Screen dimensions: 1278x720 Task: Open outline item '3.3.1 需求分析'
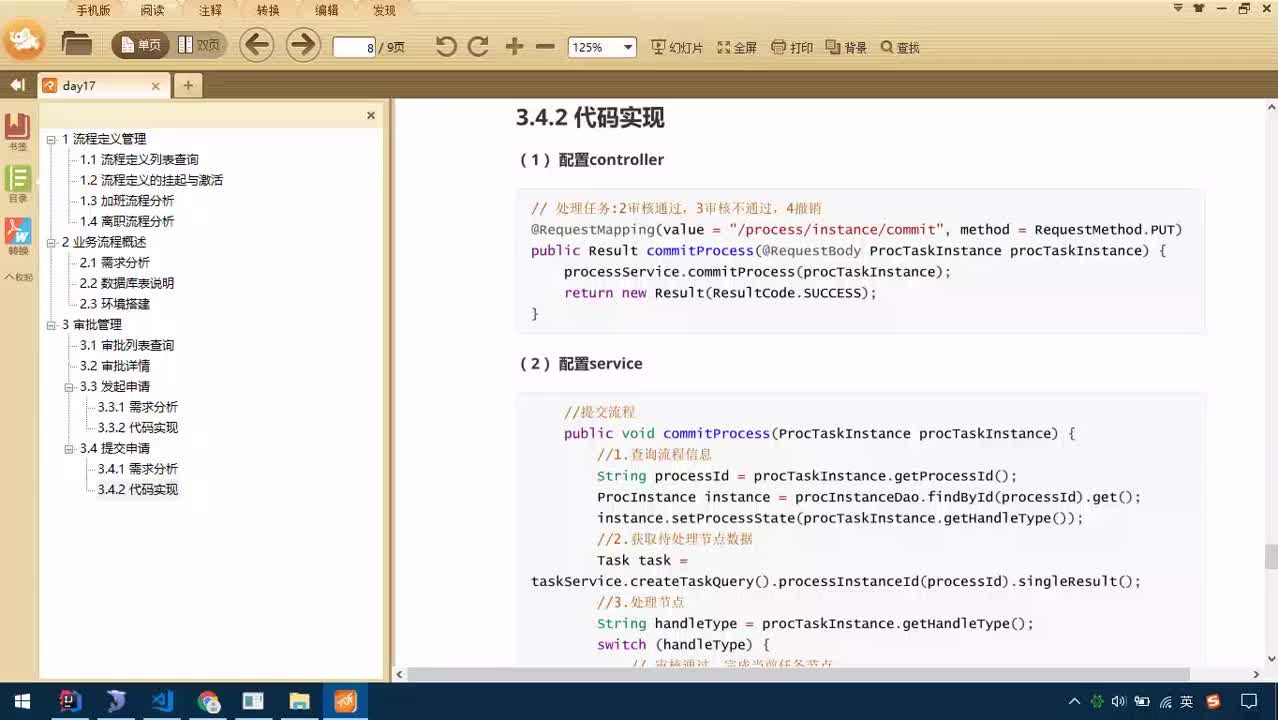[138, 407]
